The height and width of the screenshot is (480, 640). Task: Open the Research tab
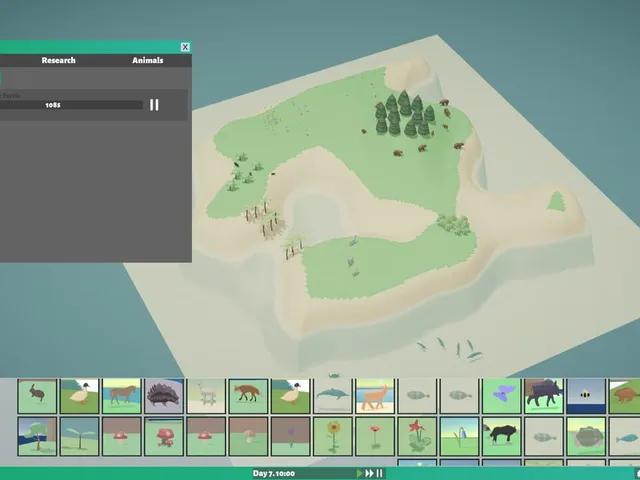[58, 60]
